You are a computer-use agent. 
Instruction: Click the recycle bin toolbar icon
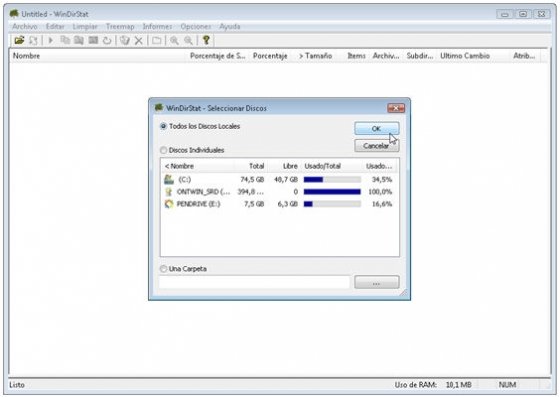pyautogui.click(x=125, y=40)
